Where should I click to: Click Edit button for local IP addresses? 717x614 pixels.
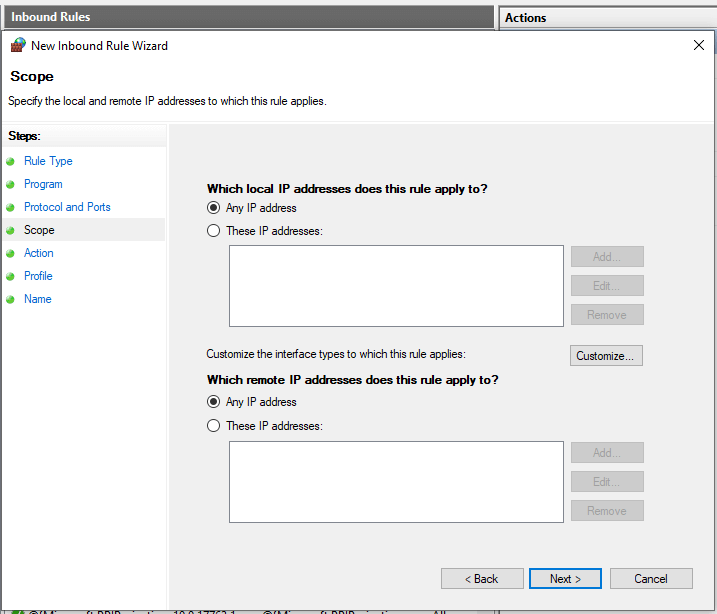607,285
